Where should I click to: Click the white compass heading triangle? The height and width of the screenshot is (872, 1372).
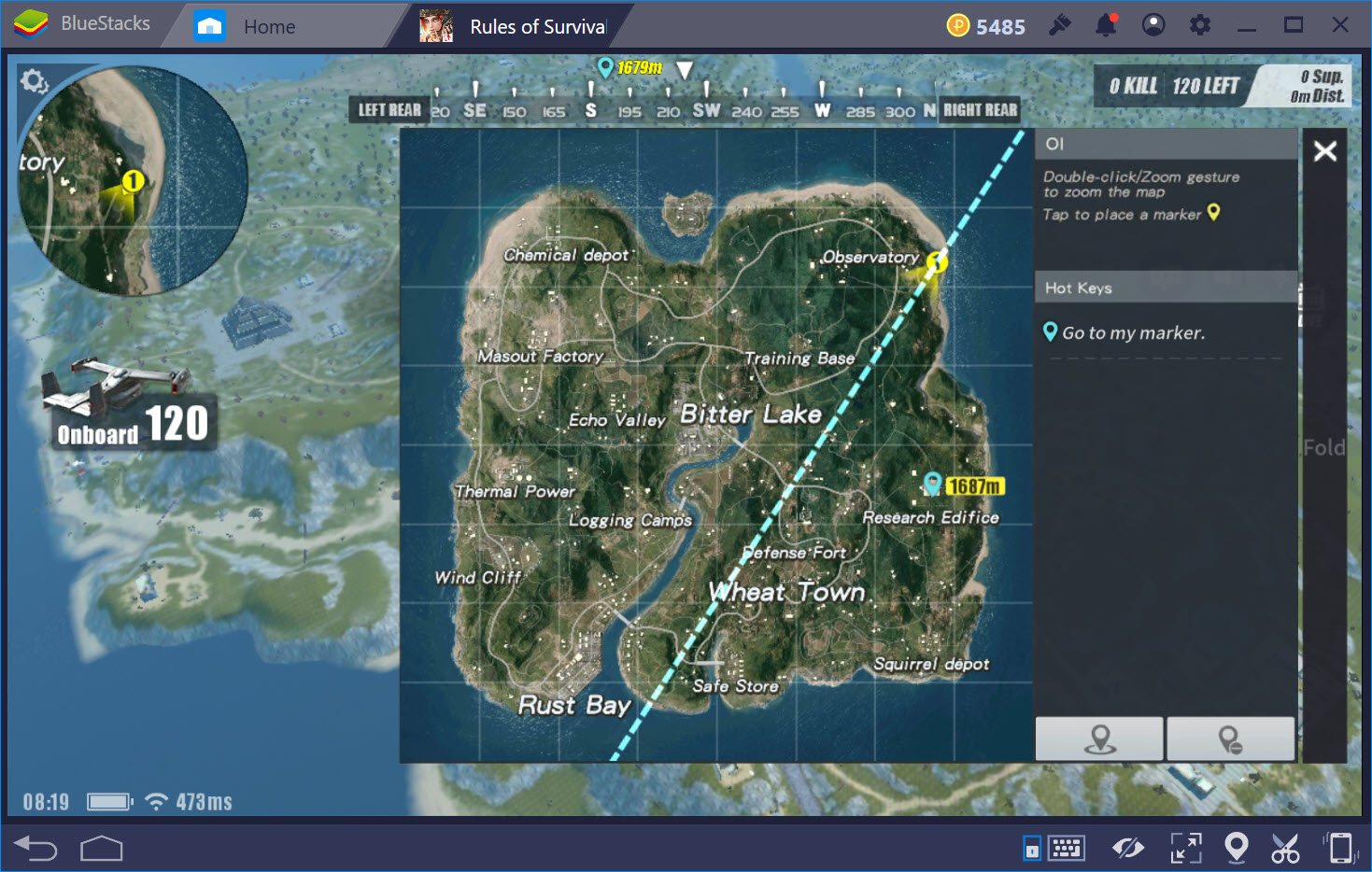(685, 70)
